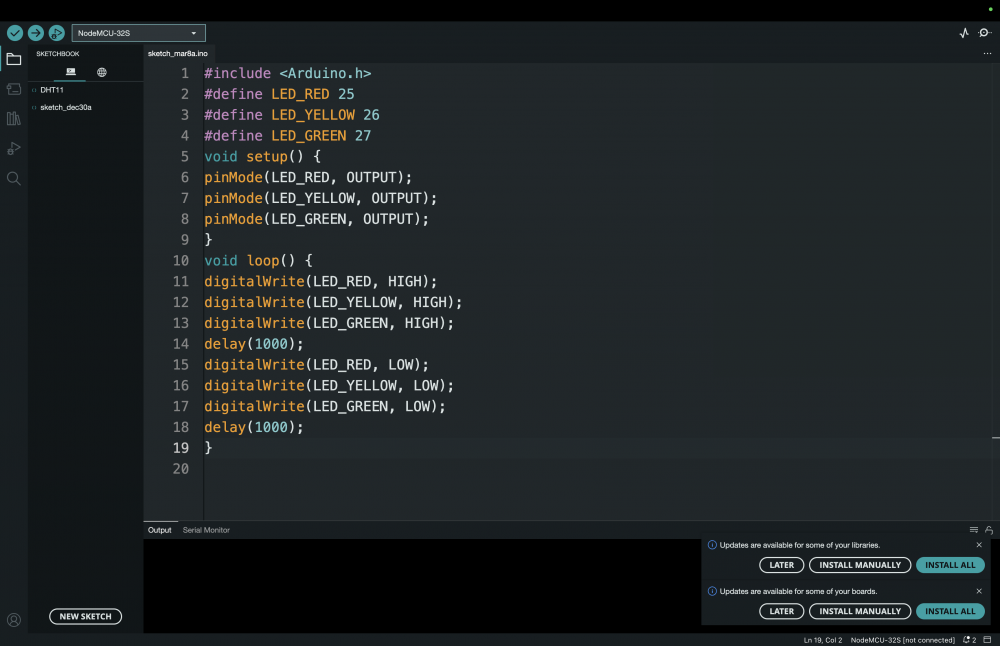Switch to the cloud sketchbook tab
The image size is (1000, 646).
(102, 72)
